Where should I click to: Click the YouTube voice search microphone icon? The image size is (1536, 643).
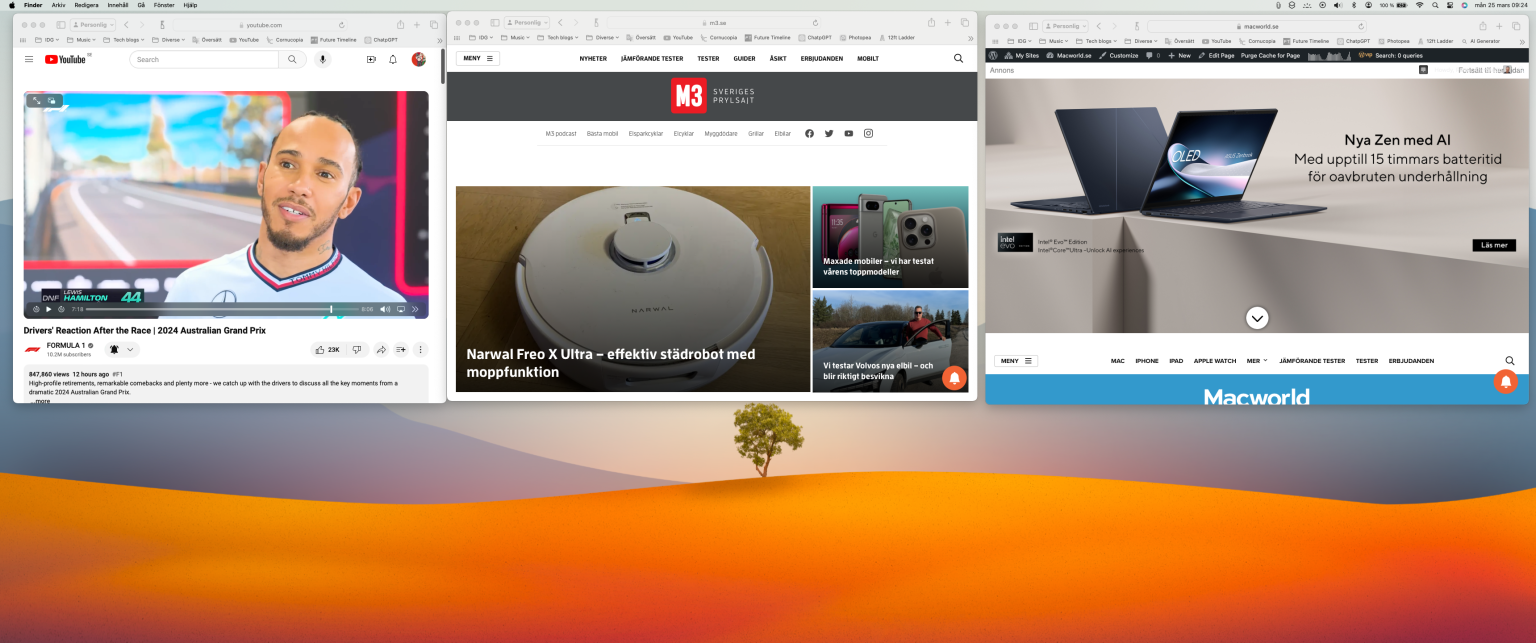(322, 60)
